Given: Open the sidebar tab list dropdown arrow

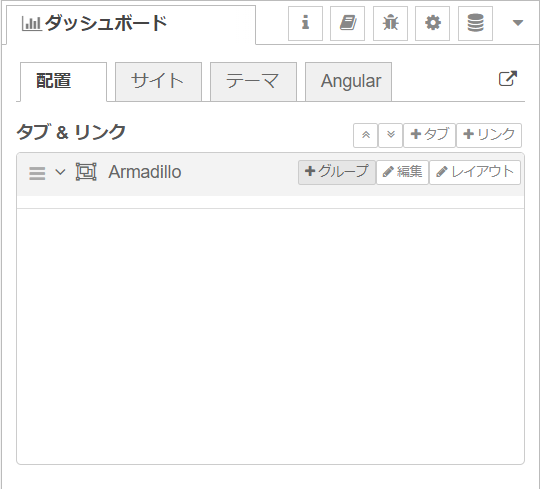Looking at the screenshot, I should pos(518,23).
